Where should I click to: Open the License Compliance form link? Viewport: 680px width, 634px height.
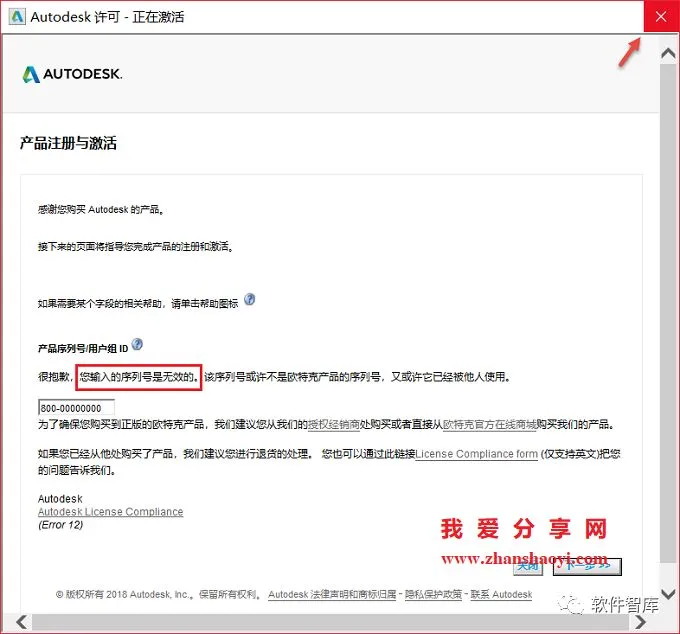(476, 454)
